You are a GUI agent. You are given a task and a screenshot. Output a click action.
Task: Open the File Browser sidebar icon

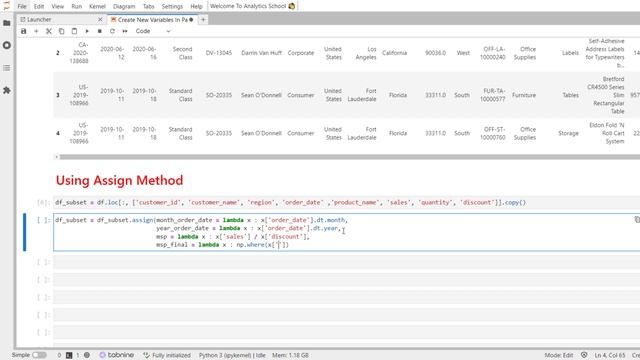7,23
